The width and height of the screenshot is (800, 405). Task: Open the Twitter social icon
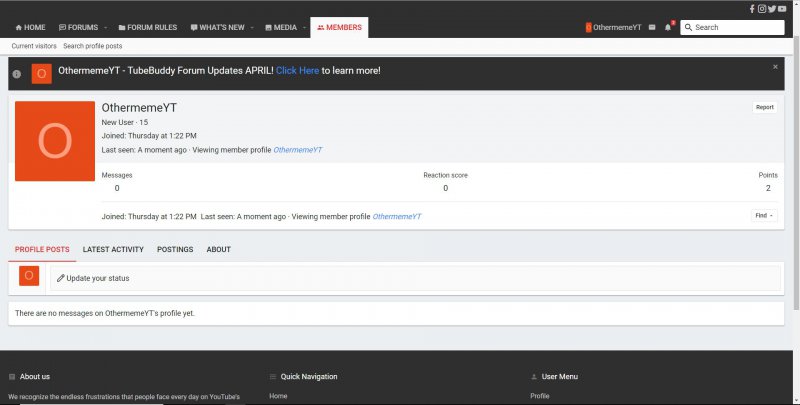(772, 8)
